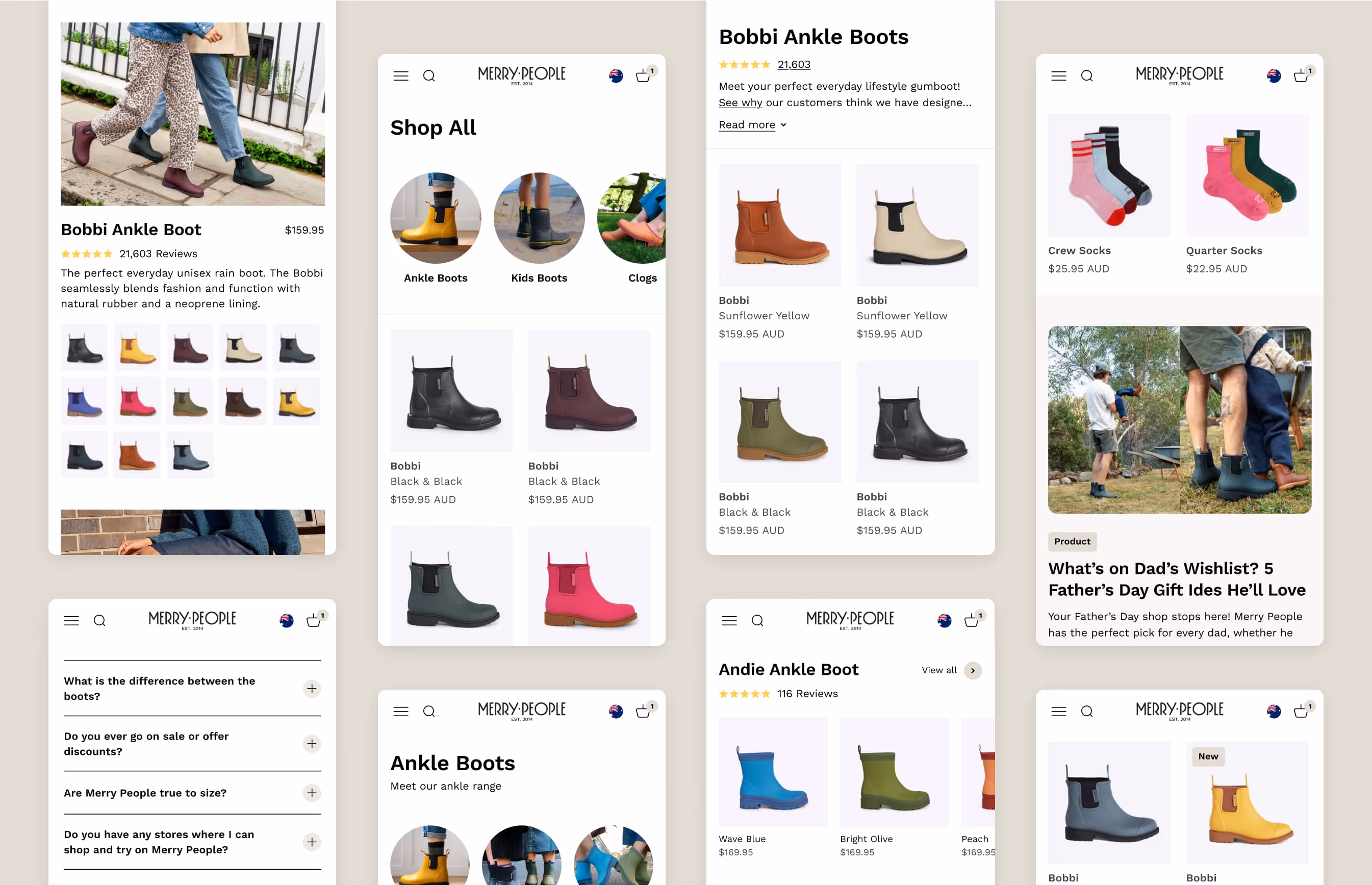Click Australia flag icon in FAQ panel

pos(286,621)
